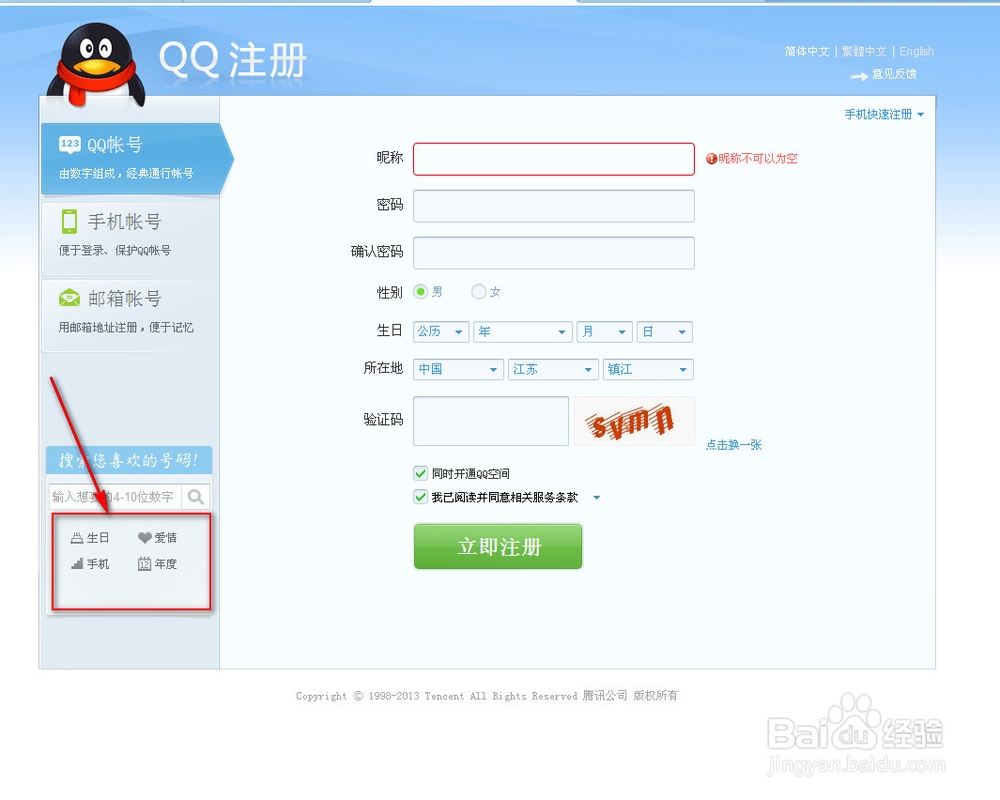The image size is (1000, 800).
Task: Click into the 确认密码 field
Action: point(554,253)
